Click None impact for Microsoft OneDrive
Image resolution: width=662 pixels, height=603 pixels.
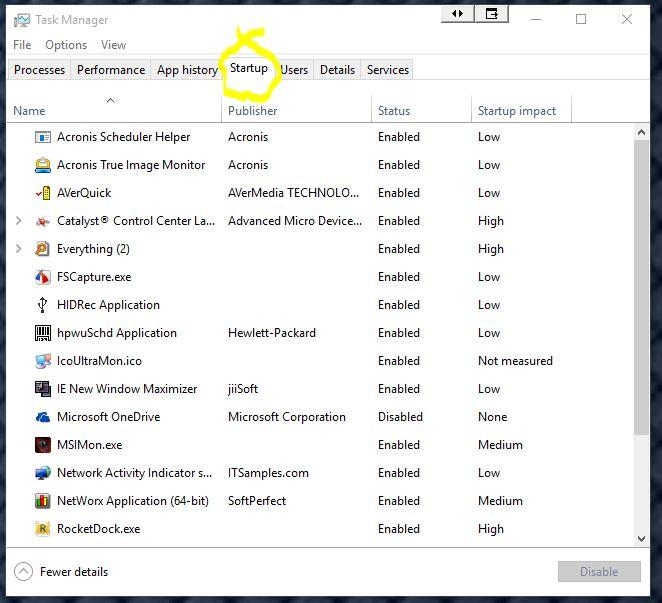click(492, 417)
